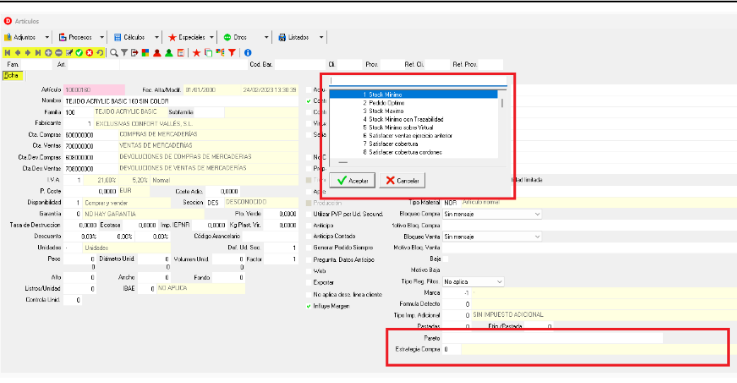Open the Adjuntos menu
This screenshot has height=383, width=737.
click(x=20, y=37)
